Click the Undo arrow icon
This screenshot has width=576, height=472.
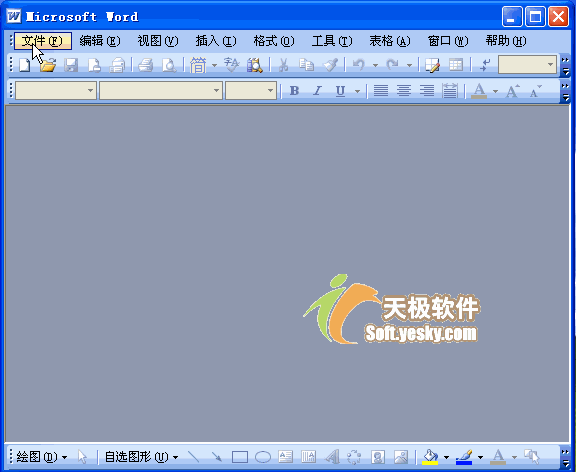pyautogui.click(x=359, y=65)
